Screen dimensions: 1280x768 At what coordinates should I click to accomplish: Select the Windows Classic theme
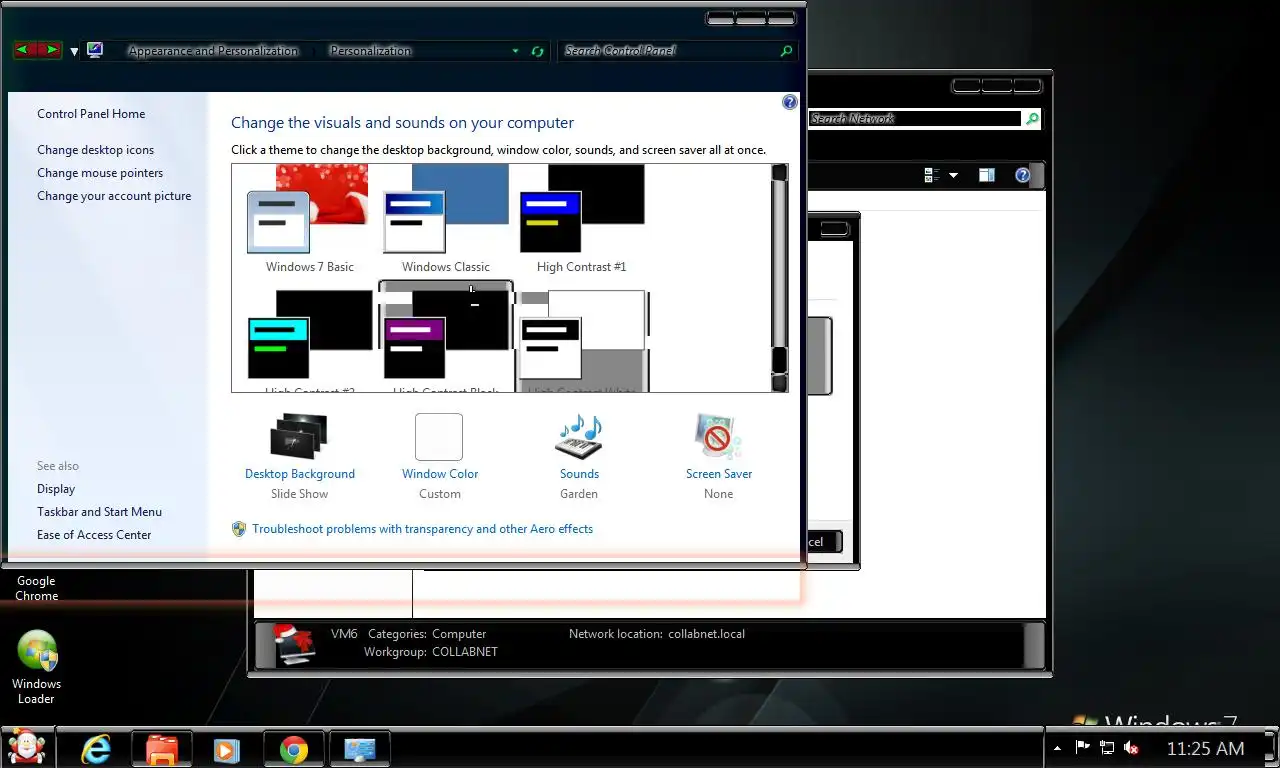[x=446, y=220]
